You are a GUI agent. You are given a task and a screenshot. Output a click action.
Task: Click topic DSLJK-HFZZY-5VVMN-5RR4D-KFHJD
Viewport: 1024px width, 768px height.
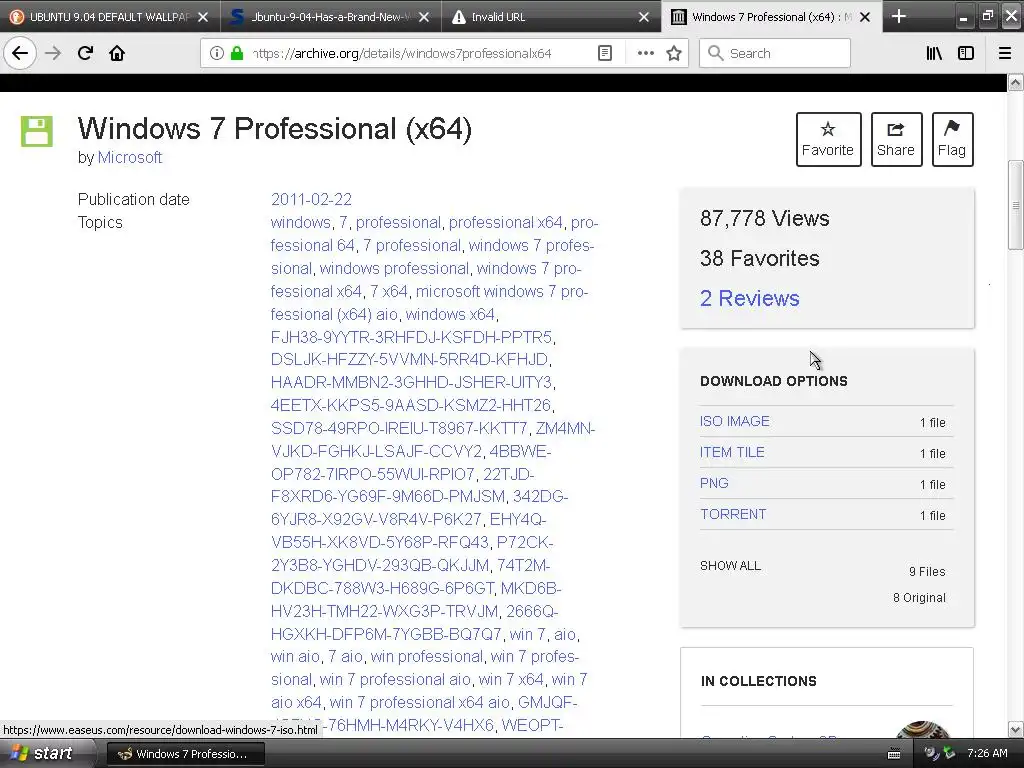[409, 359]
